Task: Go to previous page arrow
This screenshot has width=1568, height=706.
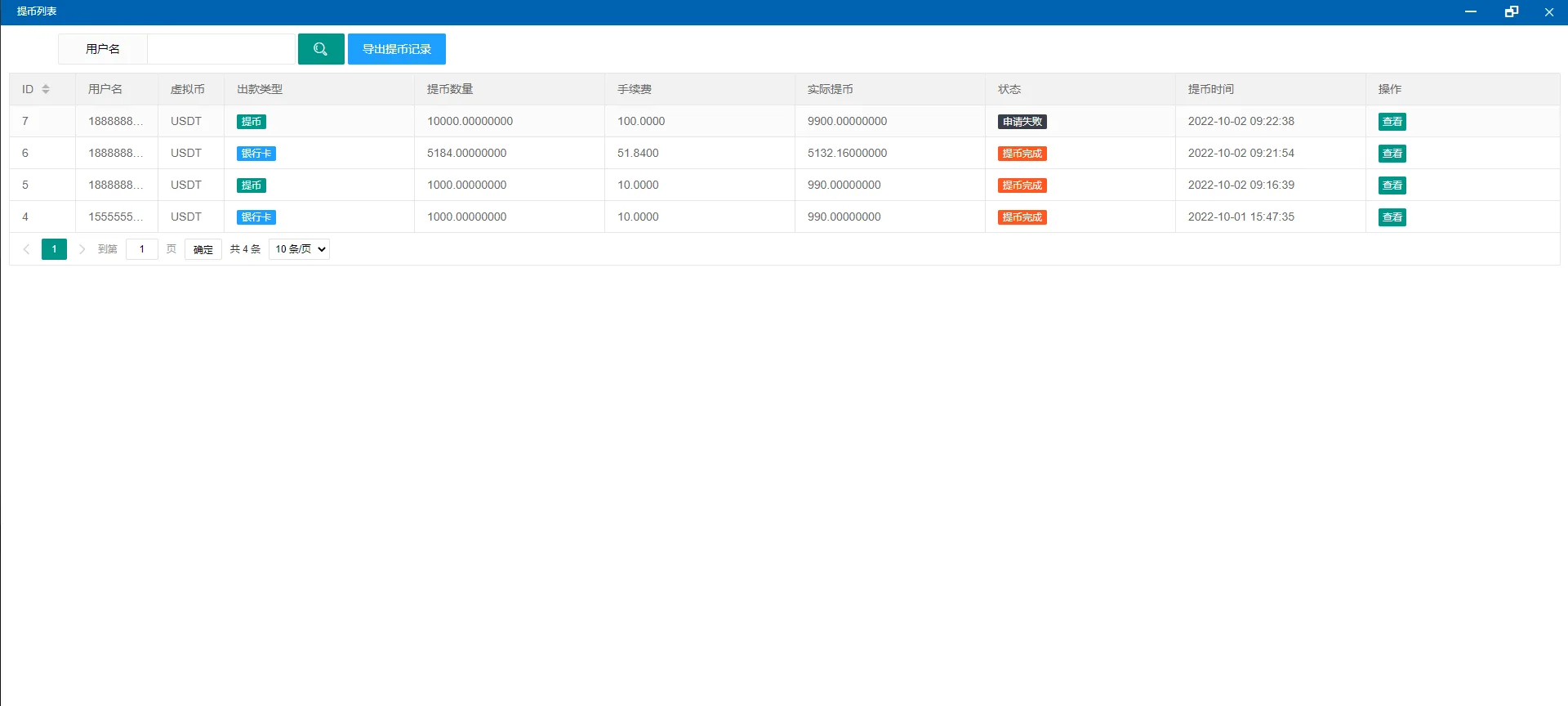Action: point(26,249)
